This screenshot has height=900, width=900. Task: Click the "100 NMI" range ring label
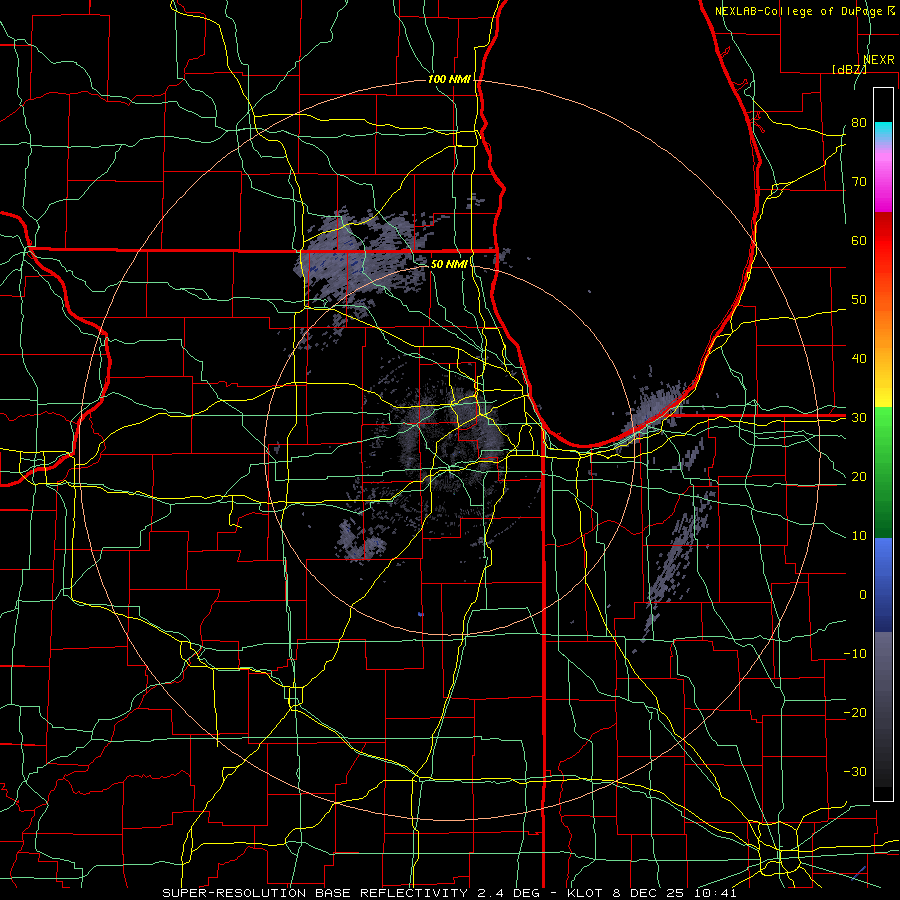pyautogui.click(x=449, y=79)
